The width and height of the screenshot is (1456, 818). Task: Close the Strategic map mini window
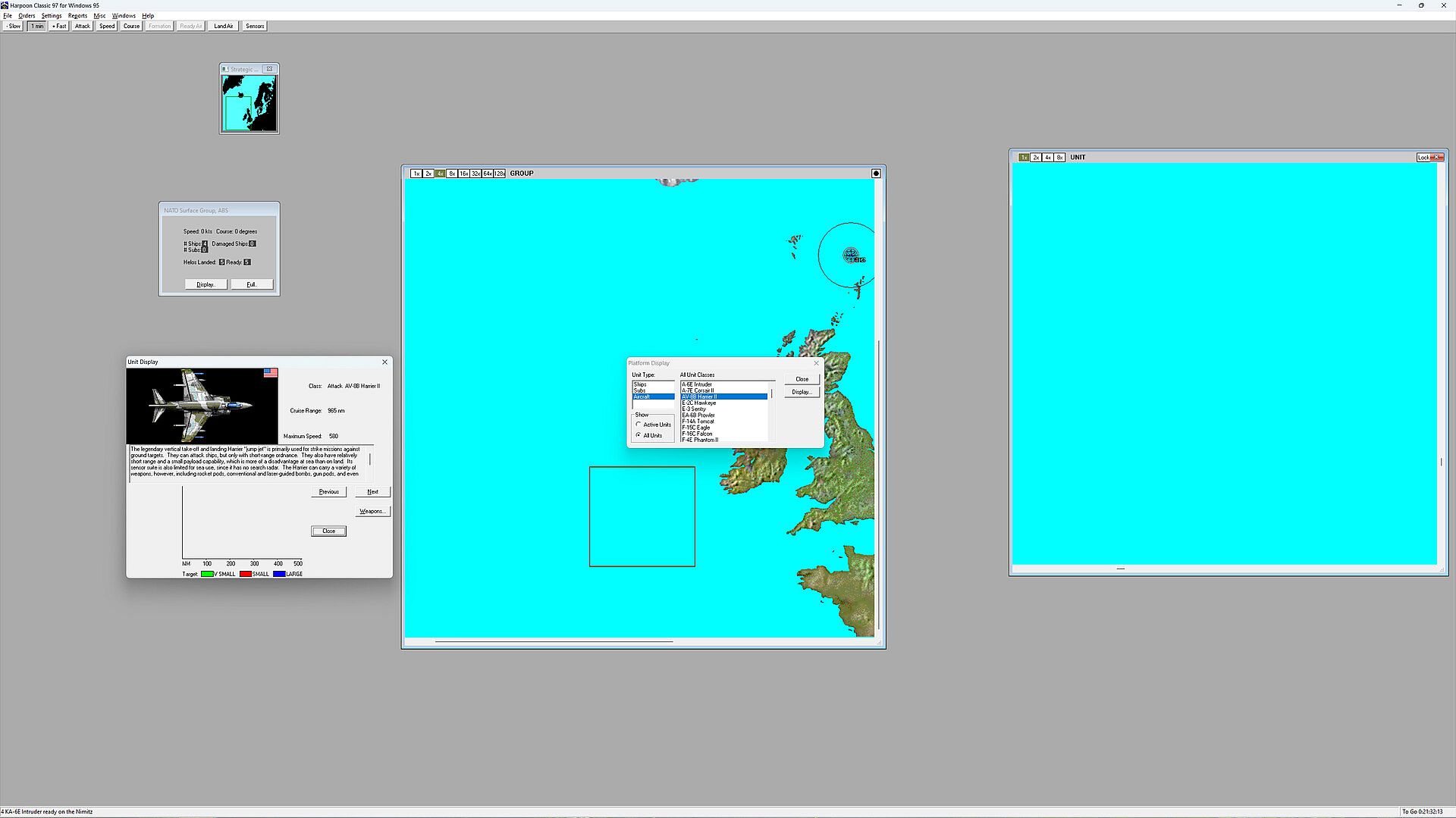click(269, 69)
